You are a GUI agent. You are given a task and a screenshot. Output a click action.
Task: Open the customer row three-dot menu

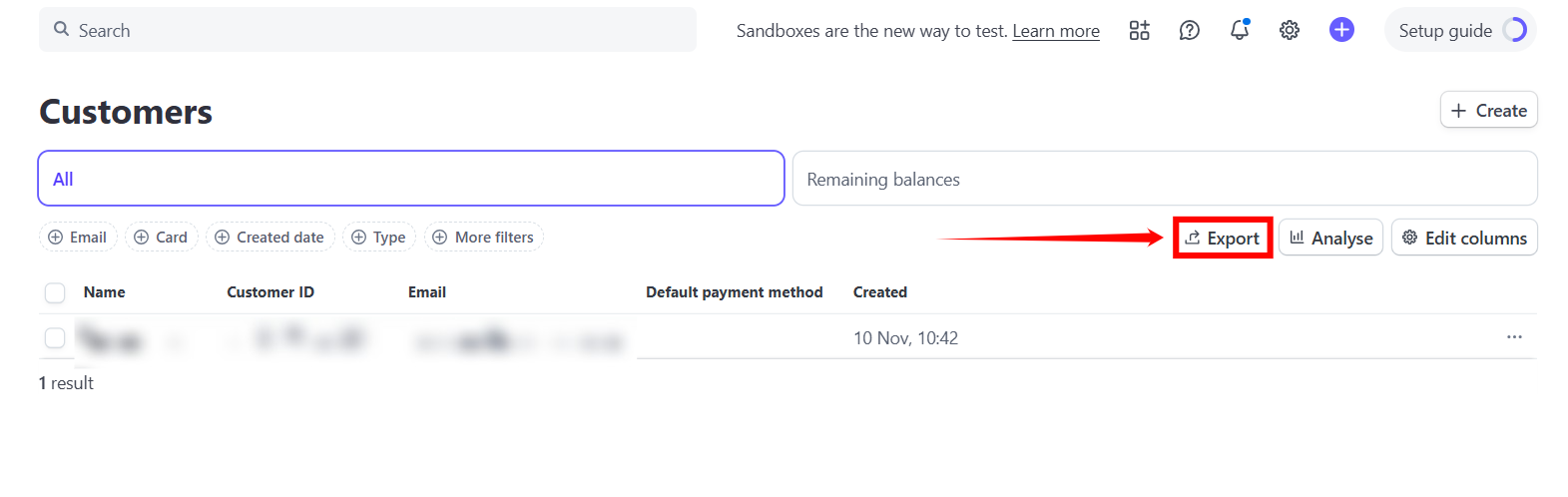[1514, 337]
